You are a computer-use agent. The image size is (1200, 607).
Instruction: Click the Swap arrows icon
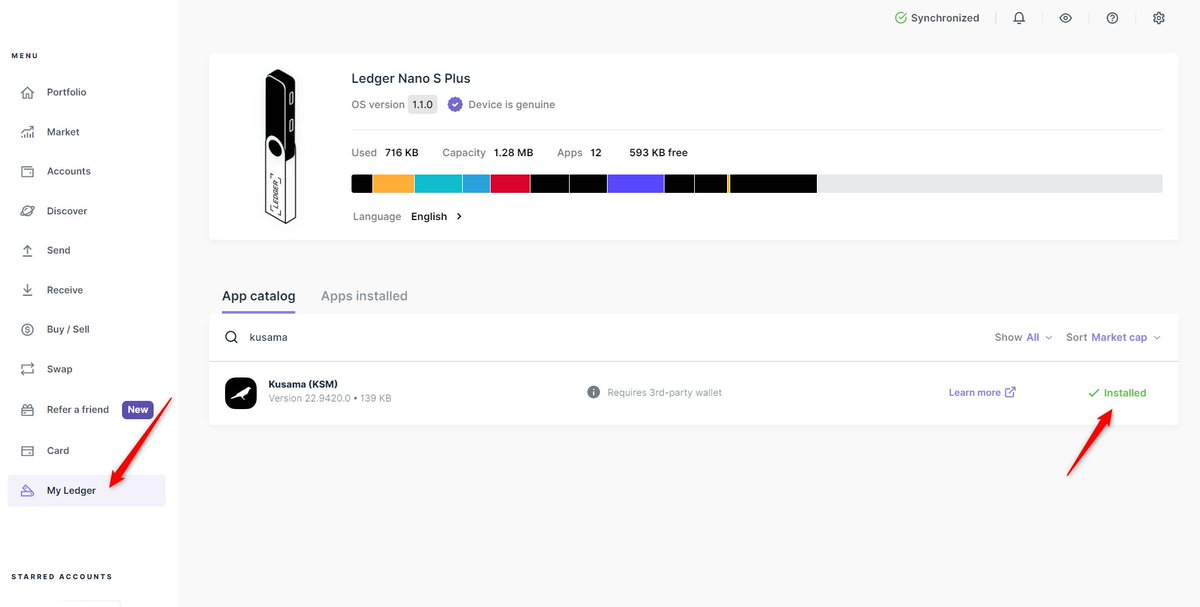(x=28, y=369)
